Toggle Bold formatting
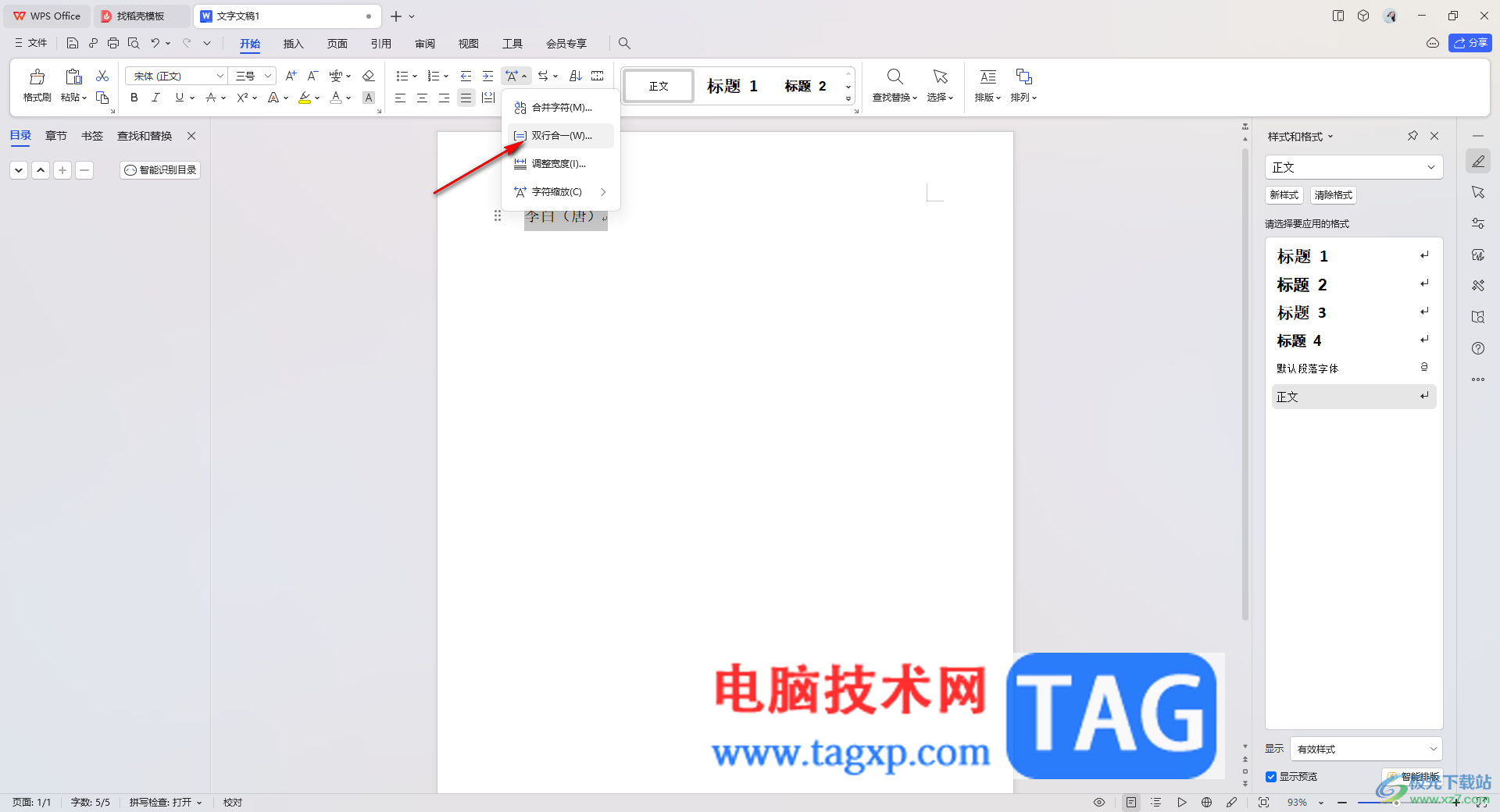Image resolution: width=1500 pixels, height=812 pixels. click(x=134, y=98)
